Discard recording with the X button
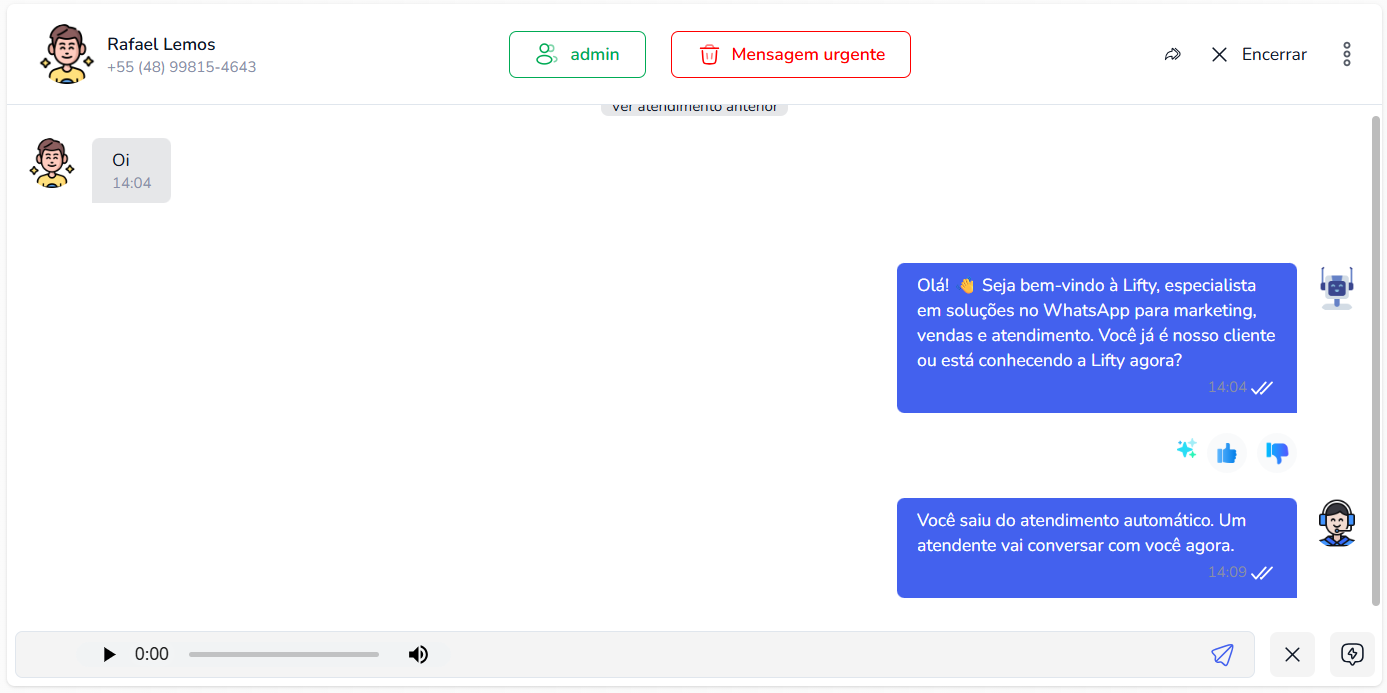The width and height of the screenshot is (1387, 693). (1292, 655)
